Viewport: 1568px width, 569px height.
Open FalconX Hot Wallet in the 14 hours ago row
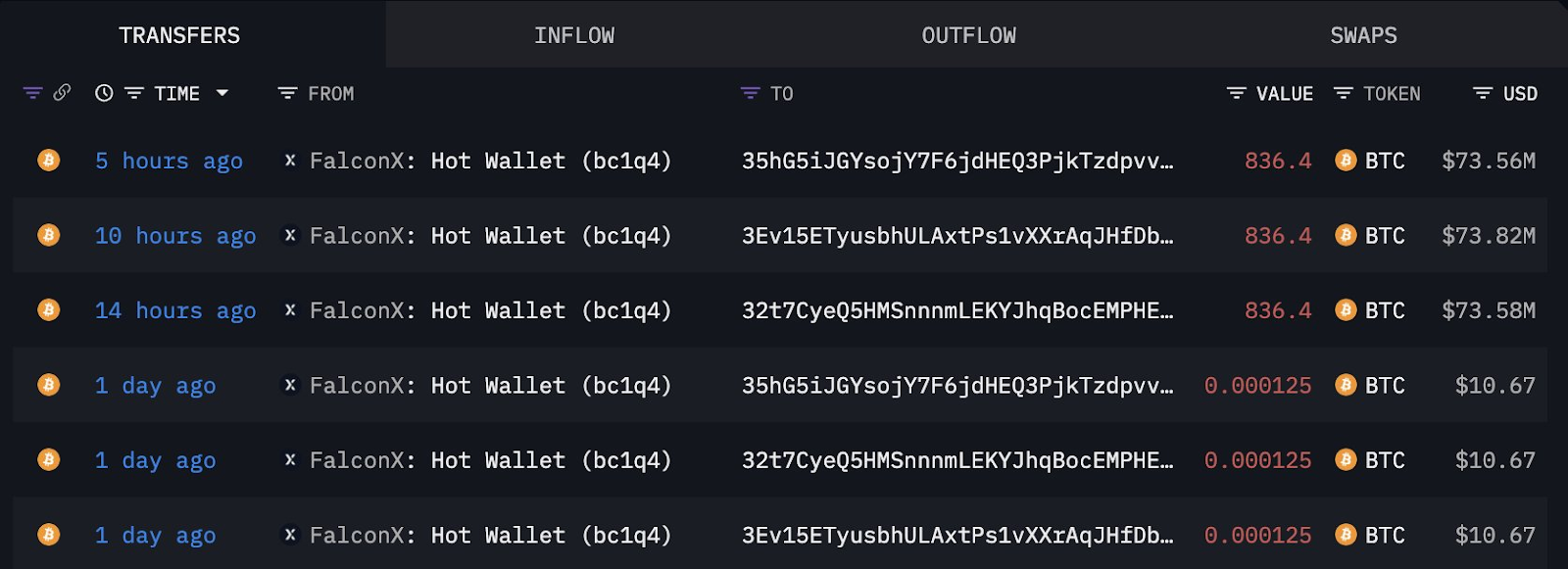(x=490, y=310)
